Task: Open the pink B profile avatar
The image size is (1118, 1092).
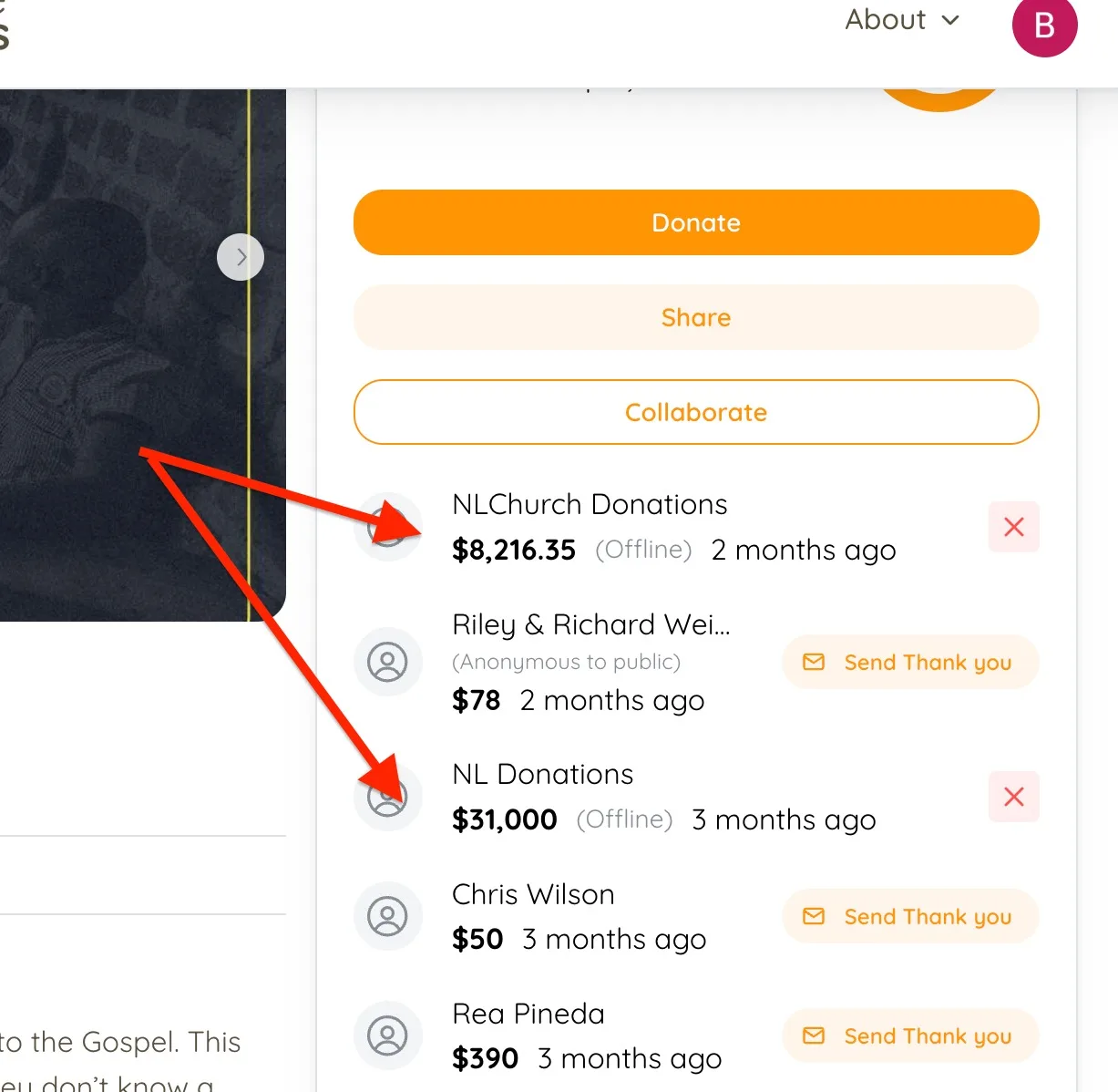Action: pyautogui.click(x=1044, y=26)
